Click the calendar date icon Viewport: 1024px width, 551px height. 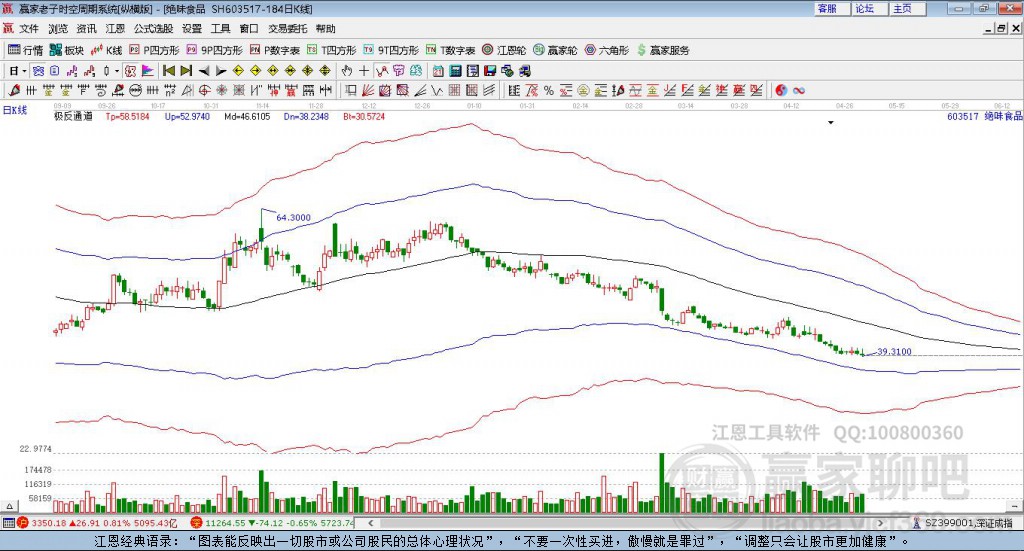(438, 71)
